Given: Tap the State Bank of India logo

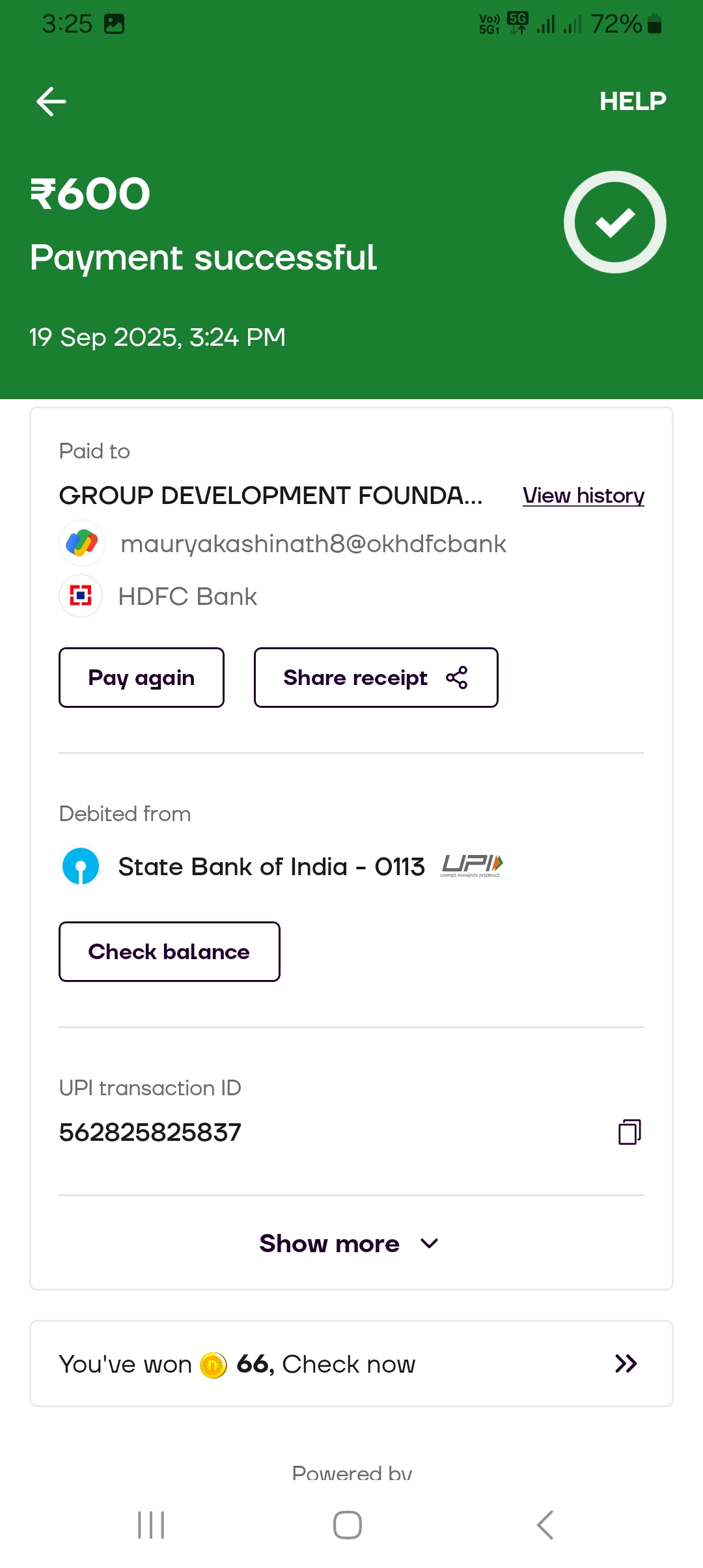Looking at the screenshot, I should click(x=81, y=867).
